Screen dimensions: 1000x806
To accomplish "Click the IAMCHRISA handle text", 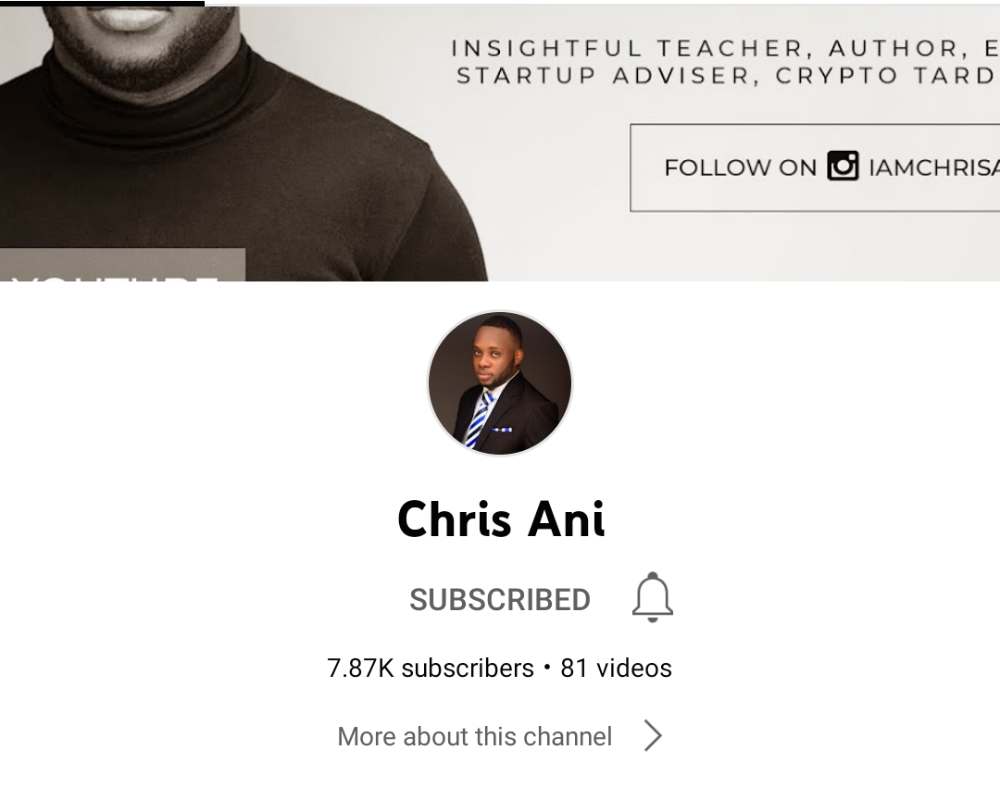I will pos(934,168).
